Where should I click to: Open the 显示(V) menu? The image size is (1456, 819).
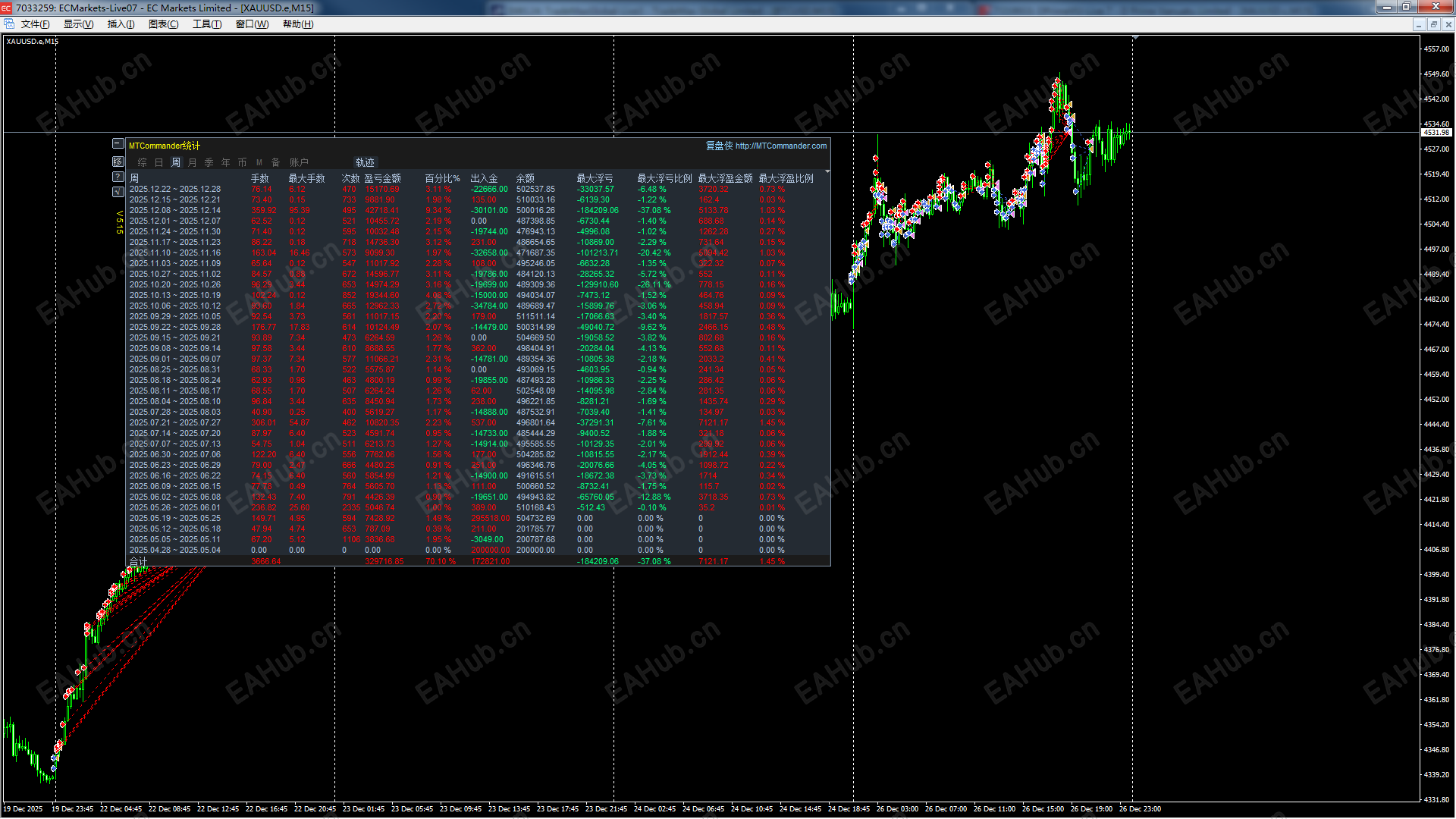click(x=77, y=24)
